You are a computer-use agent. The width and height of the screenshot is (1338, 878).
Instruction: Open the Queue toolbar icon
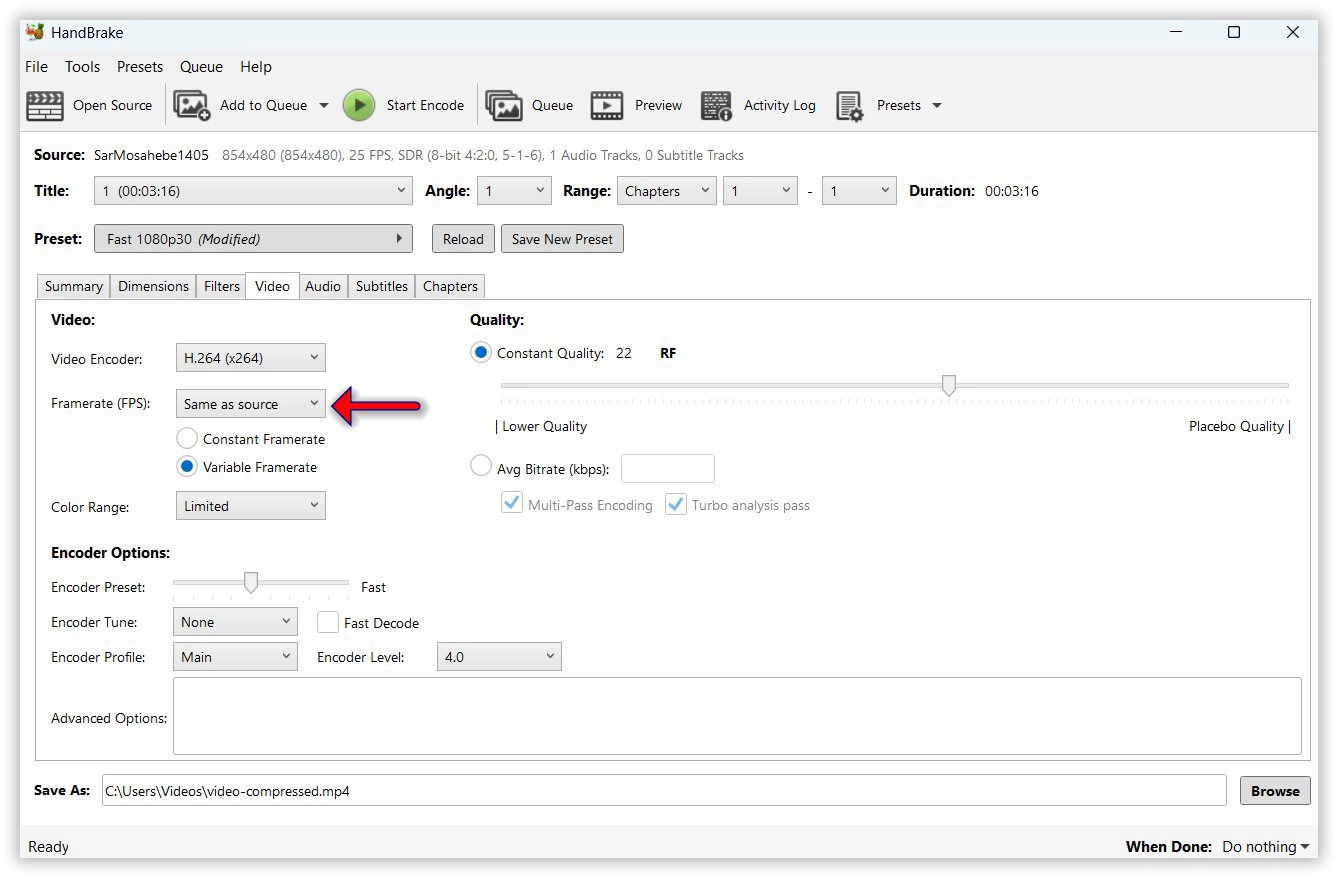(504, 105)
